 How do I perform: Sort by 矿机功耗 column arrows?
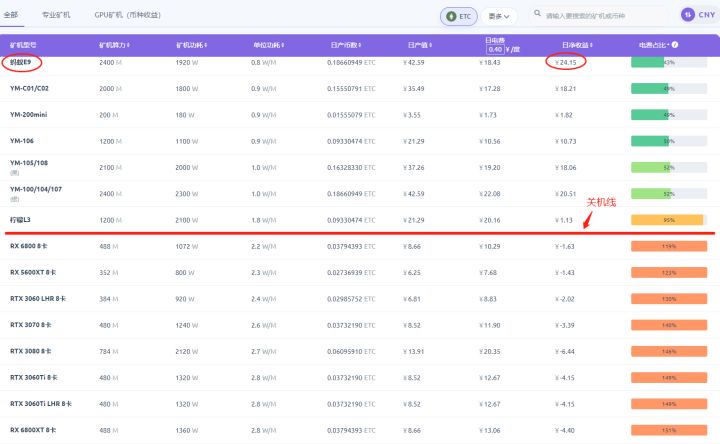pyautogui.click(x=205, y=46)
